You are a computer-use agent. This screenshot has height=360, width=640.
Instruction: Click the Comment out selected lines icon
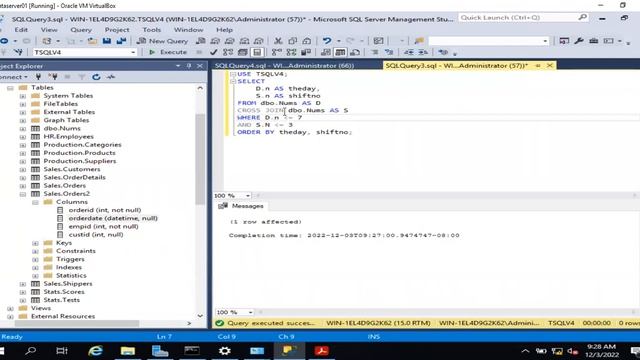pos(374,52)
